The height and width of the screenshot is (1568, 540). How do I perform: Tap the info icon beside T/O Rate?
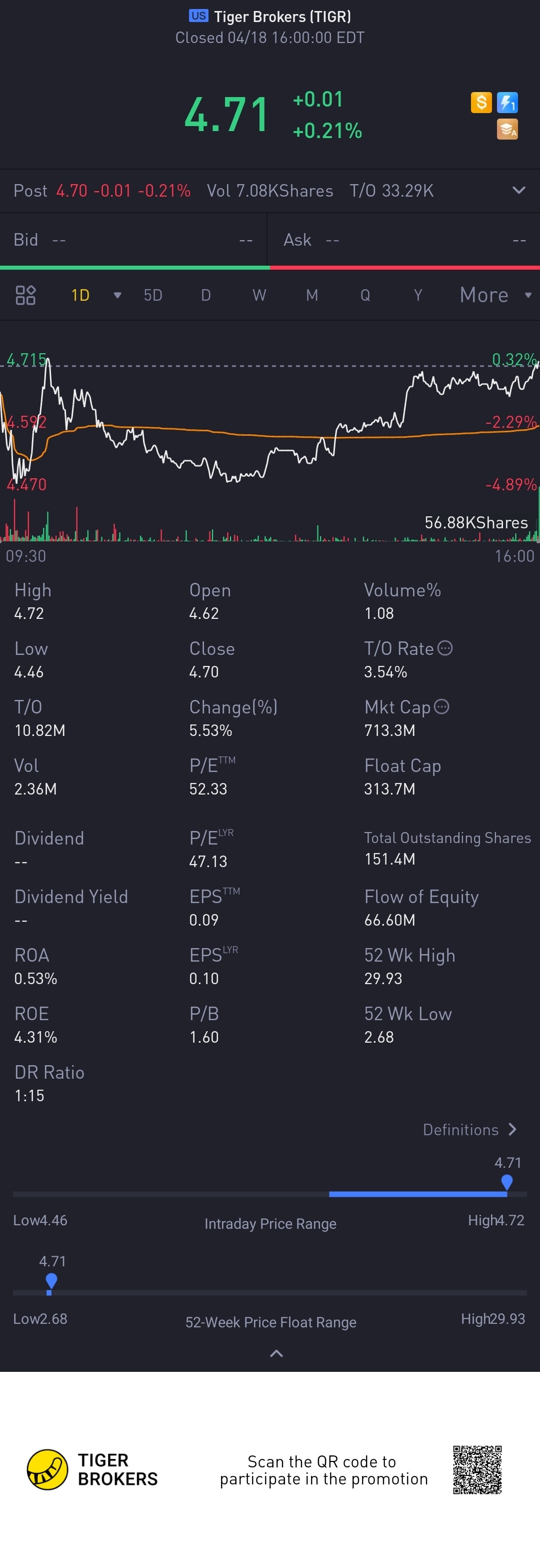point(445,647)
